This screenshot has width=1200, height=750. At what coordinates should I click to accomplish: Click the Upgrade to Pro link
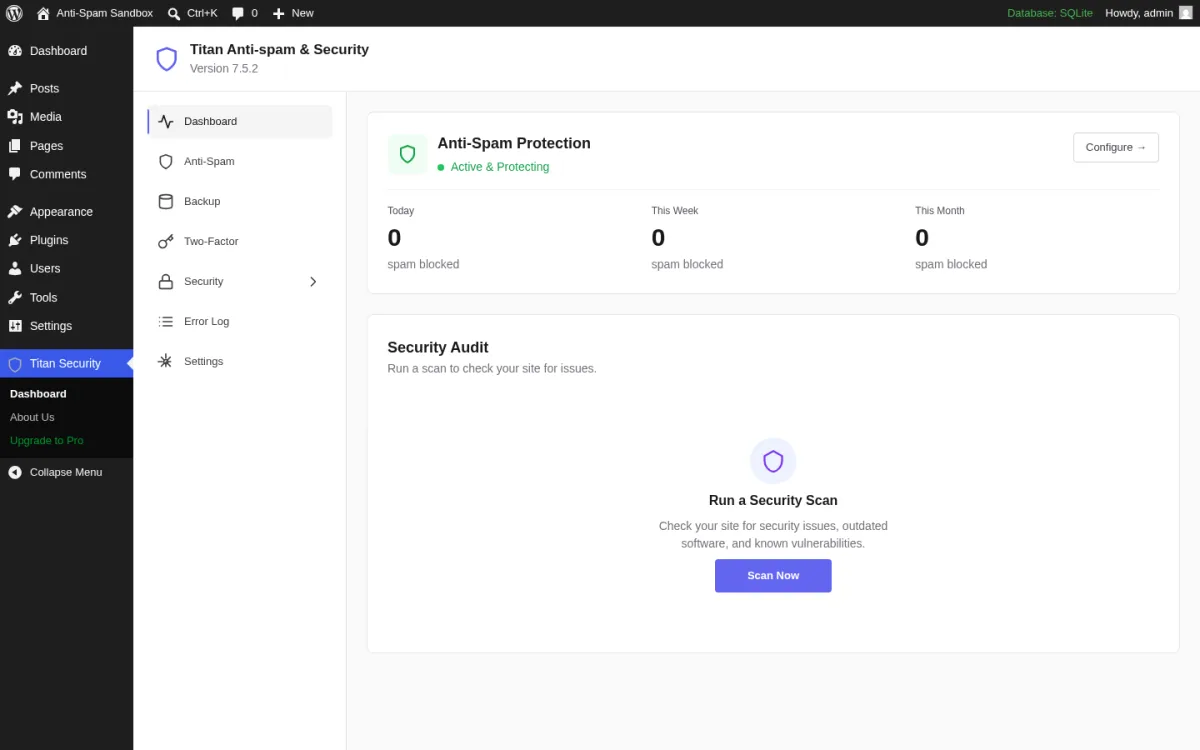pyautogui.click(x=47, y=440)
